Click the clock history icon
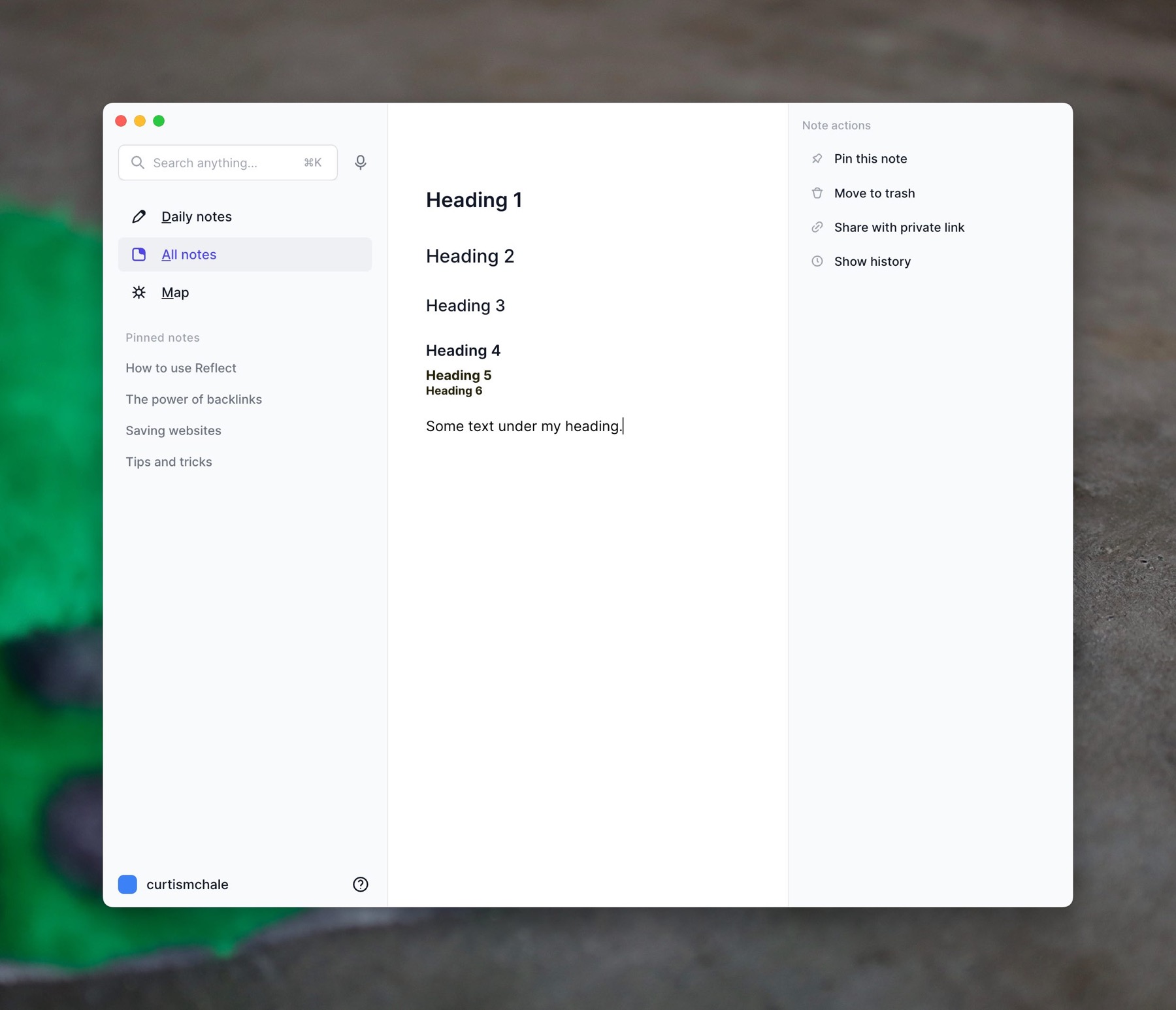This screenshot has height=1010, width=1176. click(x=817, y=261)
